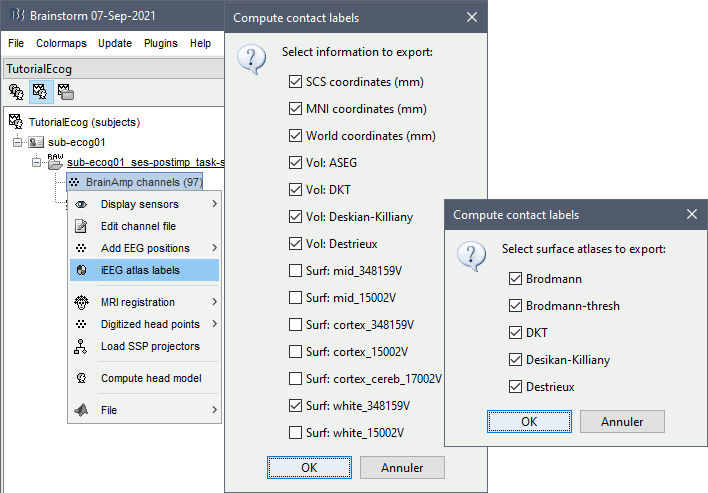The height and width of the screenshot is (493, 708).
Task: Click the anatomy view toolbar icon
Action: pos(17,92)
